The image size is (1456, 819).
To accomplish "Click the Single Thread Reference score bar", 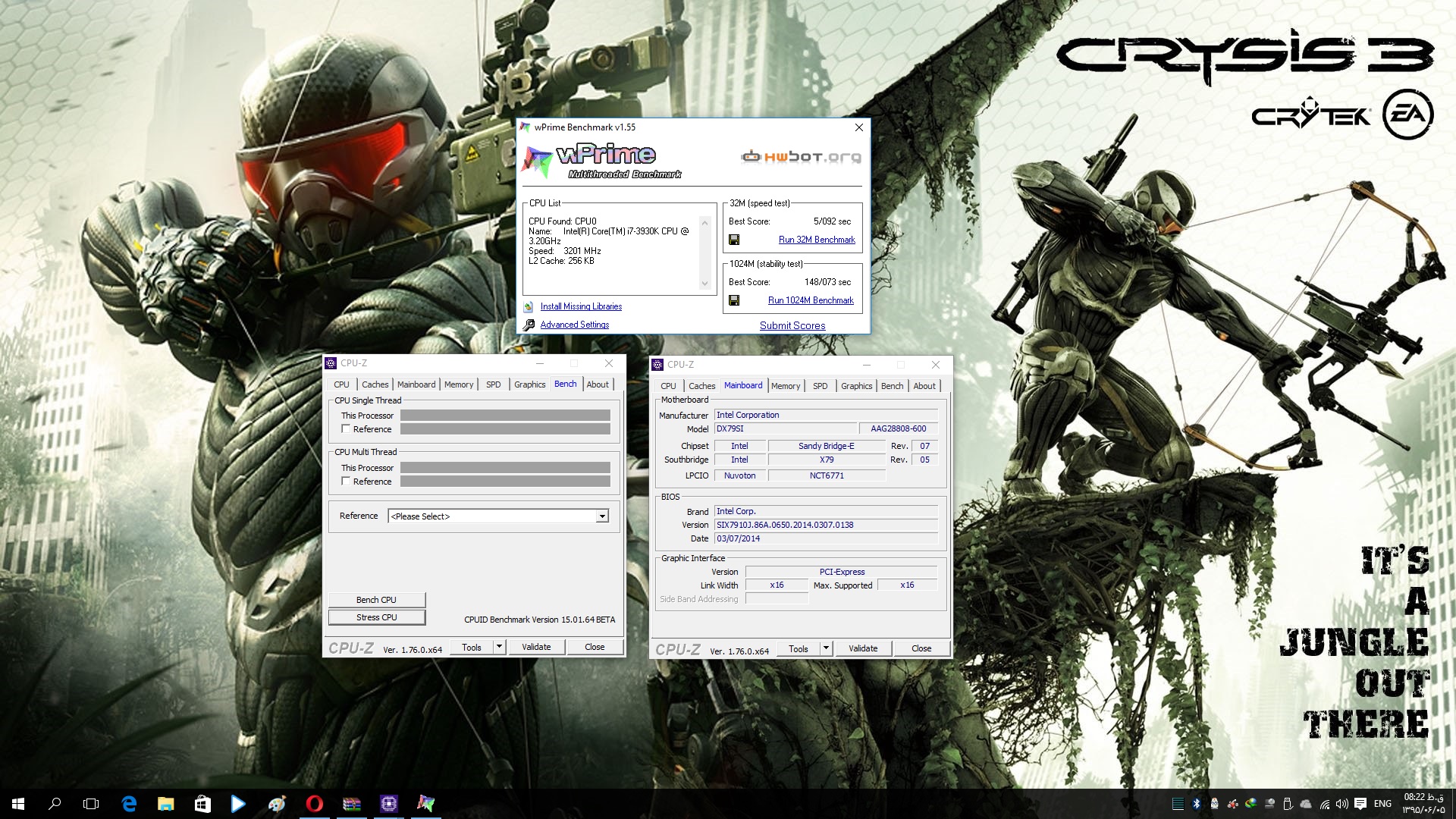I will pos(505,429).
